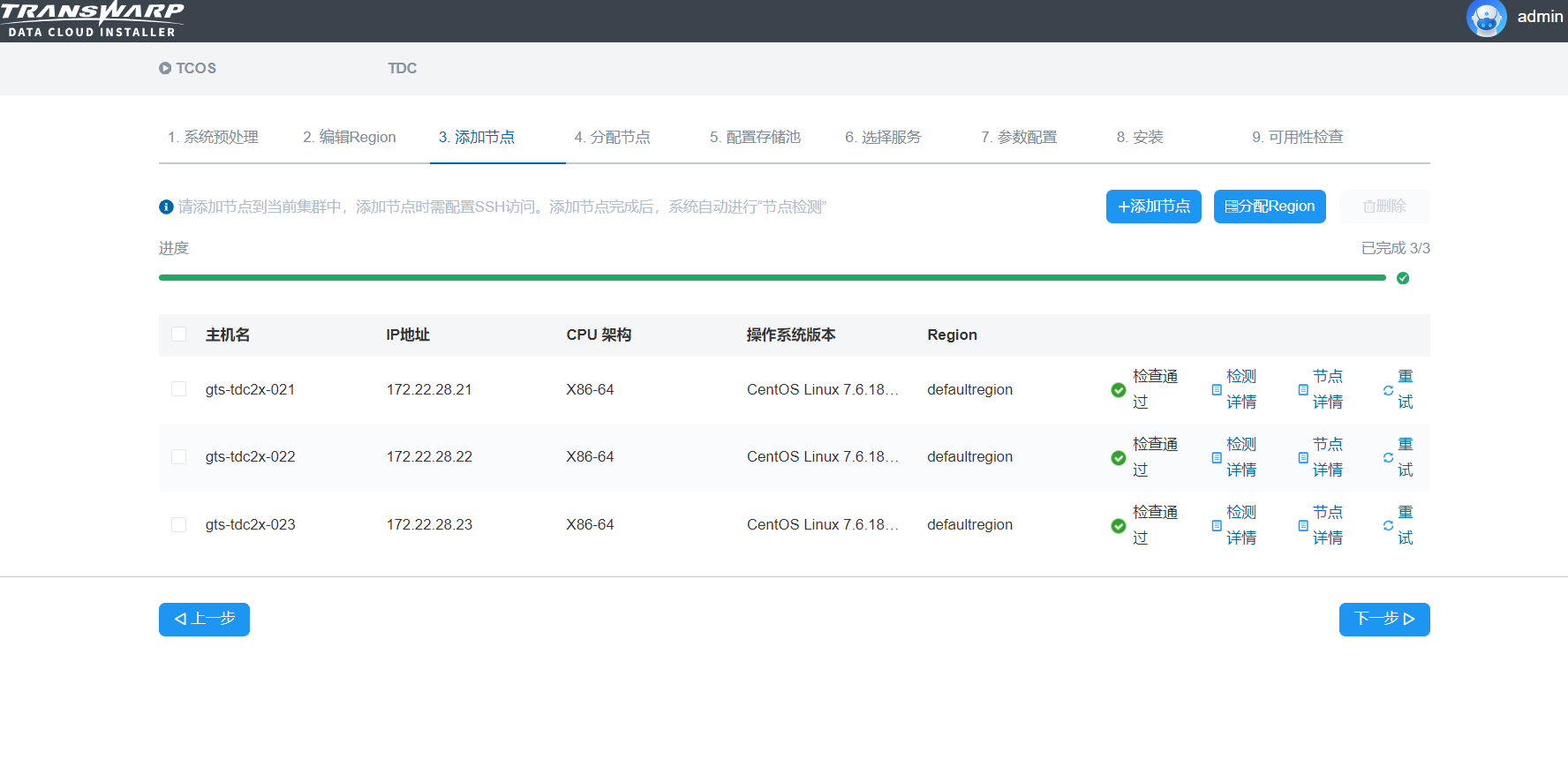The height and width of the screenshot is (782, 1568).
Task: Select step 3. 添加节点 tab
Action: pyautogui.click(x=477, y=137)
